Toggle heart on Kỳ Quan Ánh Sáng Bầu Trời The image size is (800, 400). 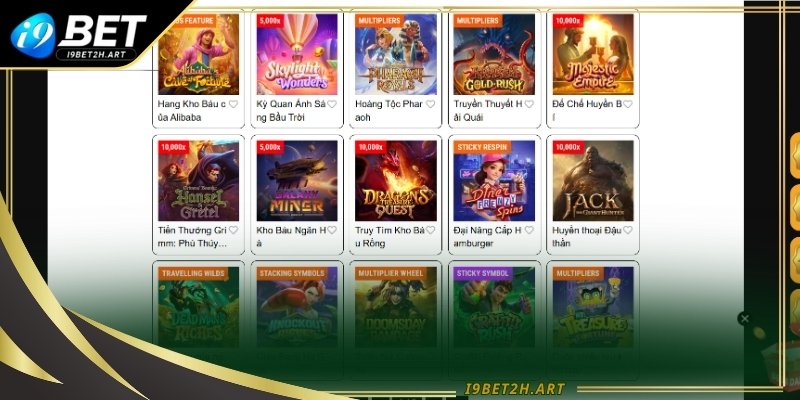point(332,104)
